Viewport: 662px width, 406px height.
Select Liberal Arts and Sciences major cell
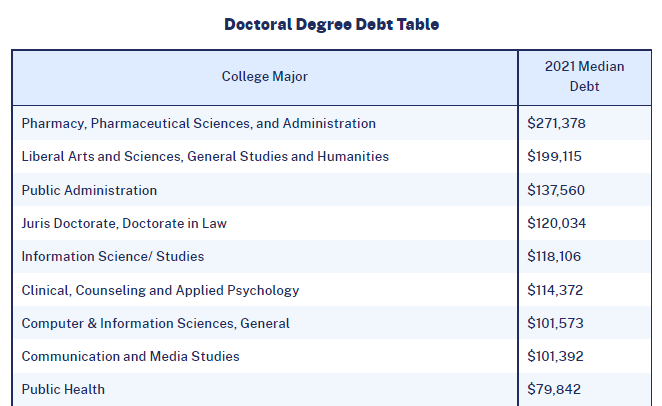point(205,157)
